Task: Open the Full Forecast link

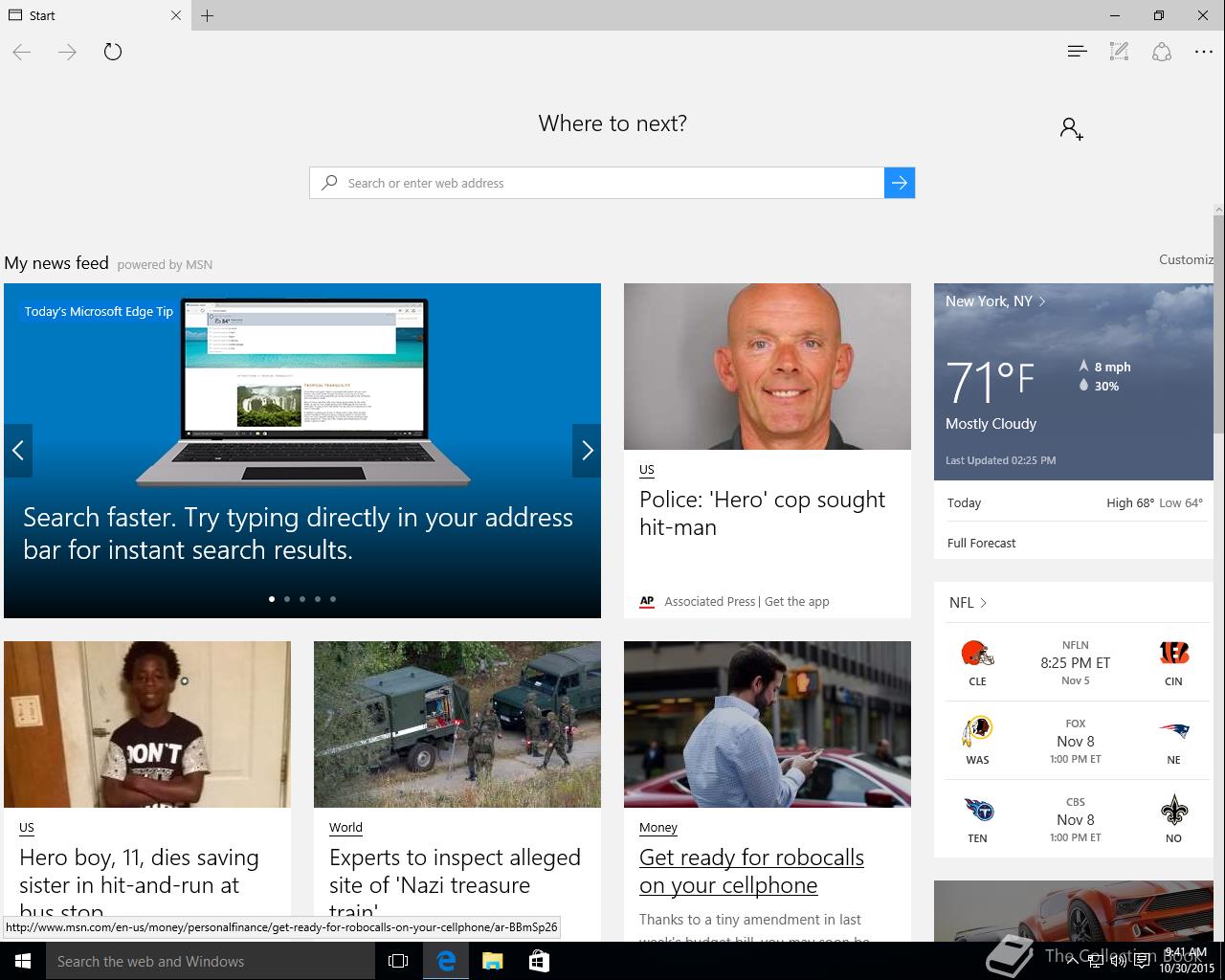Action: point(981,543)
